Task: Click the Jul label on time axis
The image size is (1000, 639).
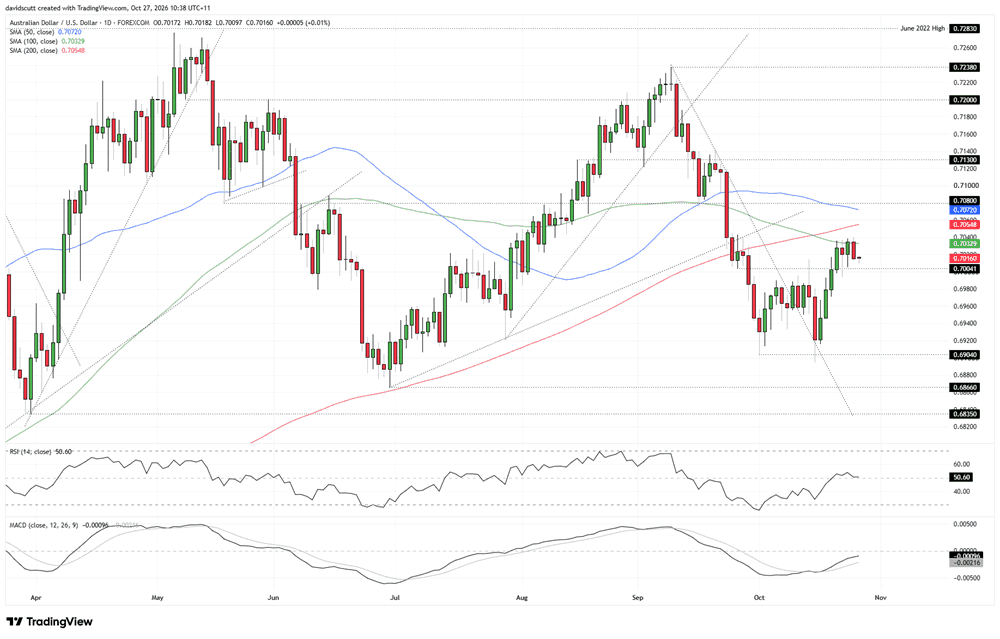Action: (x=394, y=598)
